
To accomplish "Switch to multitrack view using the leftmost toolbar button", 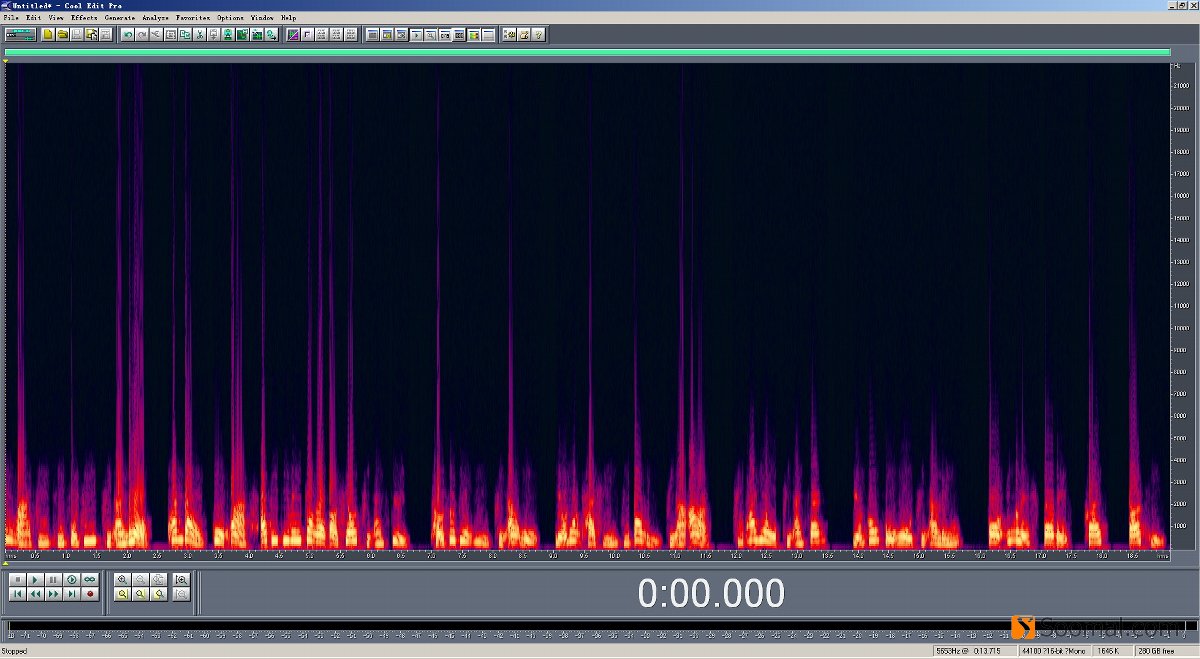I will click(x=20, y=35).
